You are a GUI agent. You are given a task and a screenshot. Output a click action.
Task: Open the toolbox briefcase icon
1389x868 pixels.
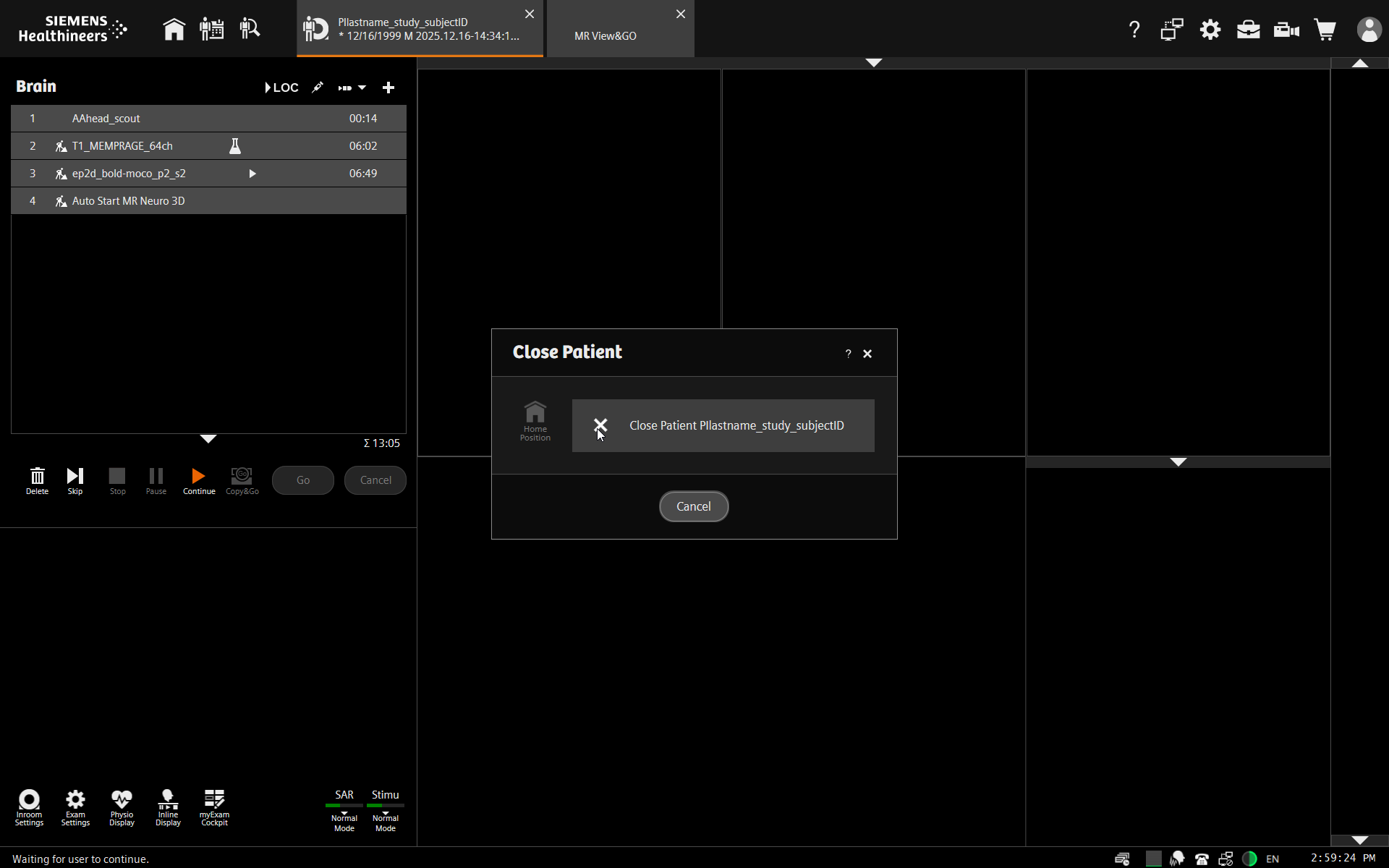pos(1248,30)
